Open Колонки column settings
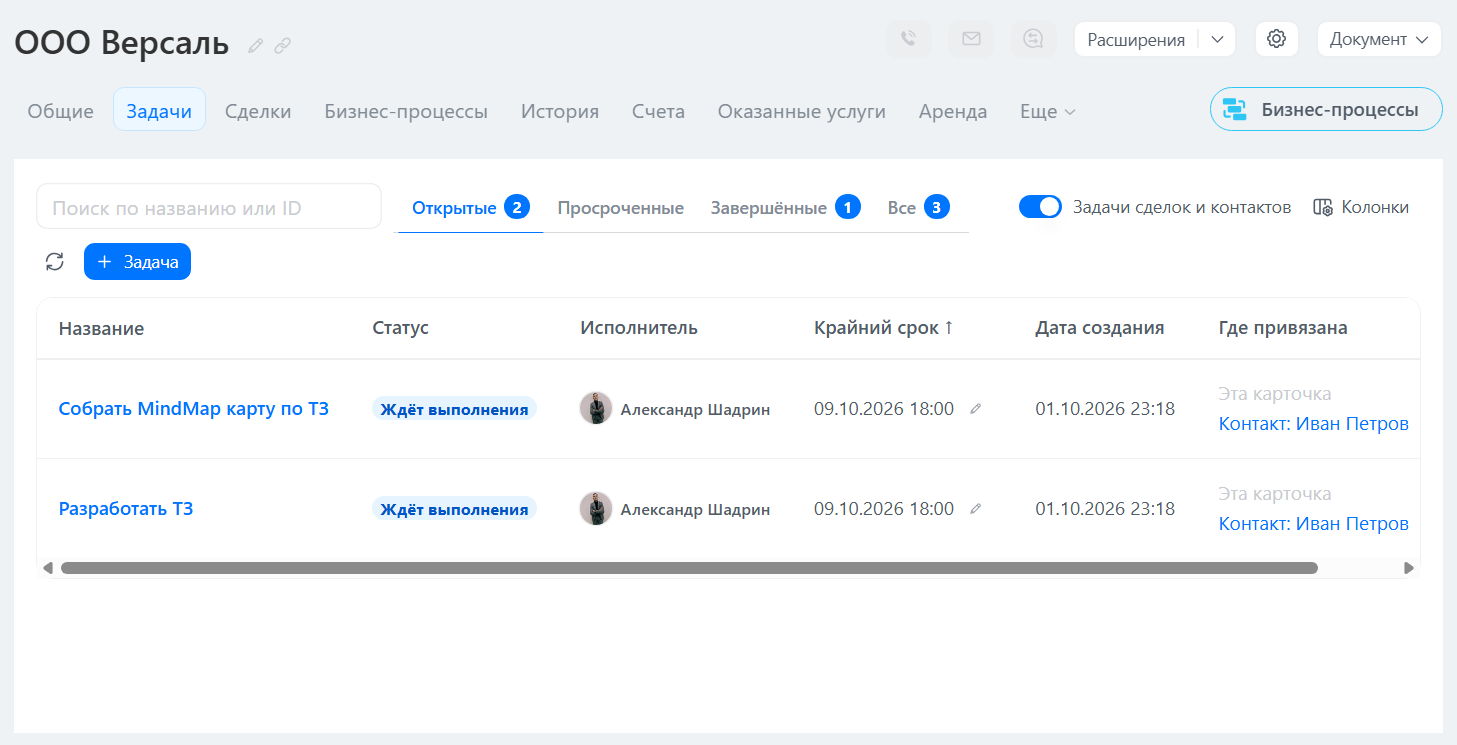 tap(1361, 207)
